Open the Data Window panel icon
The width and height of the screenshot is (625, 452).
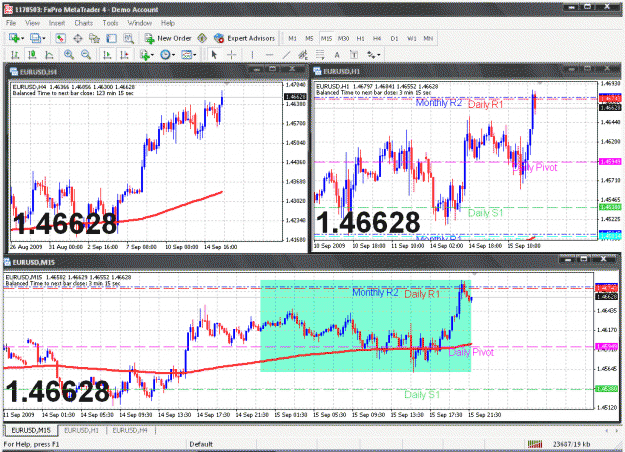(x=78, y=38)
